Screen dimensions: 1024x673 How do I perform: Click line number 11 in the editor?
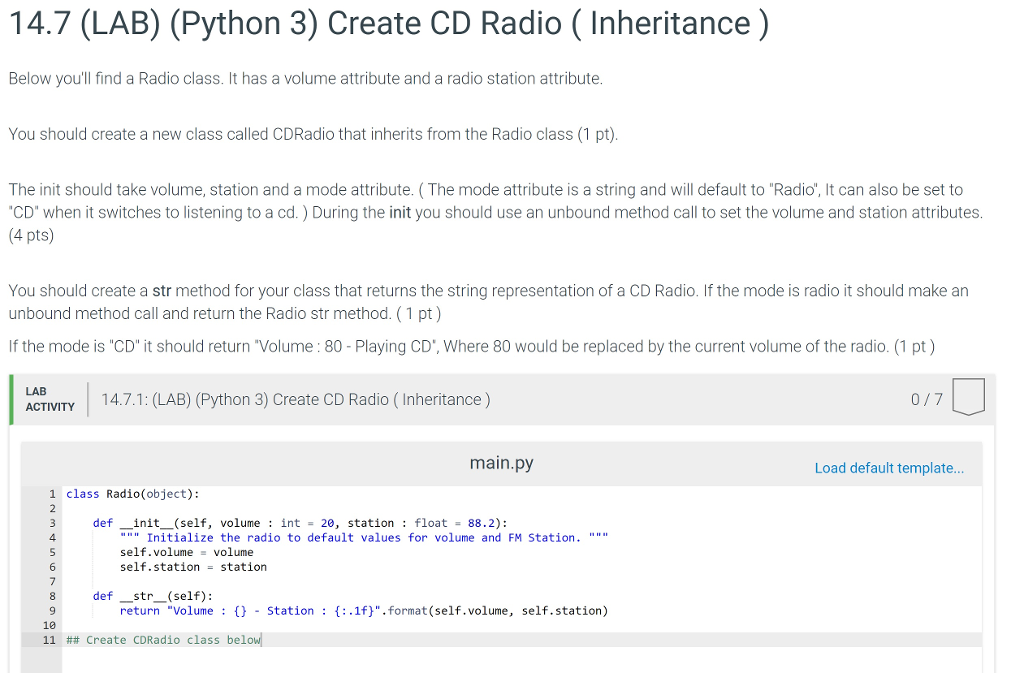[x=49, y=639]
